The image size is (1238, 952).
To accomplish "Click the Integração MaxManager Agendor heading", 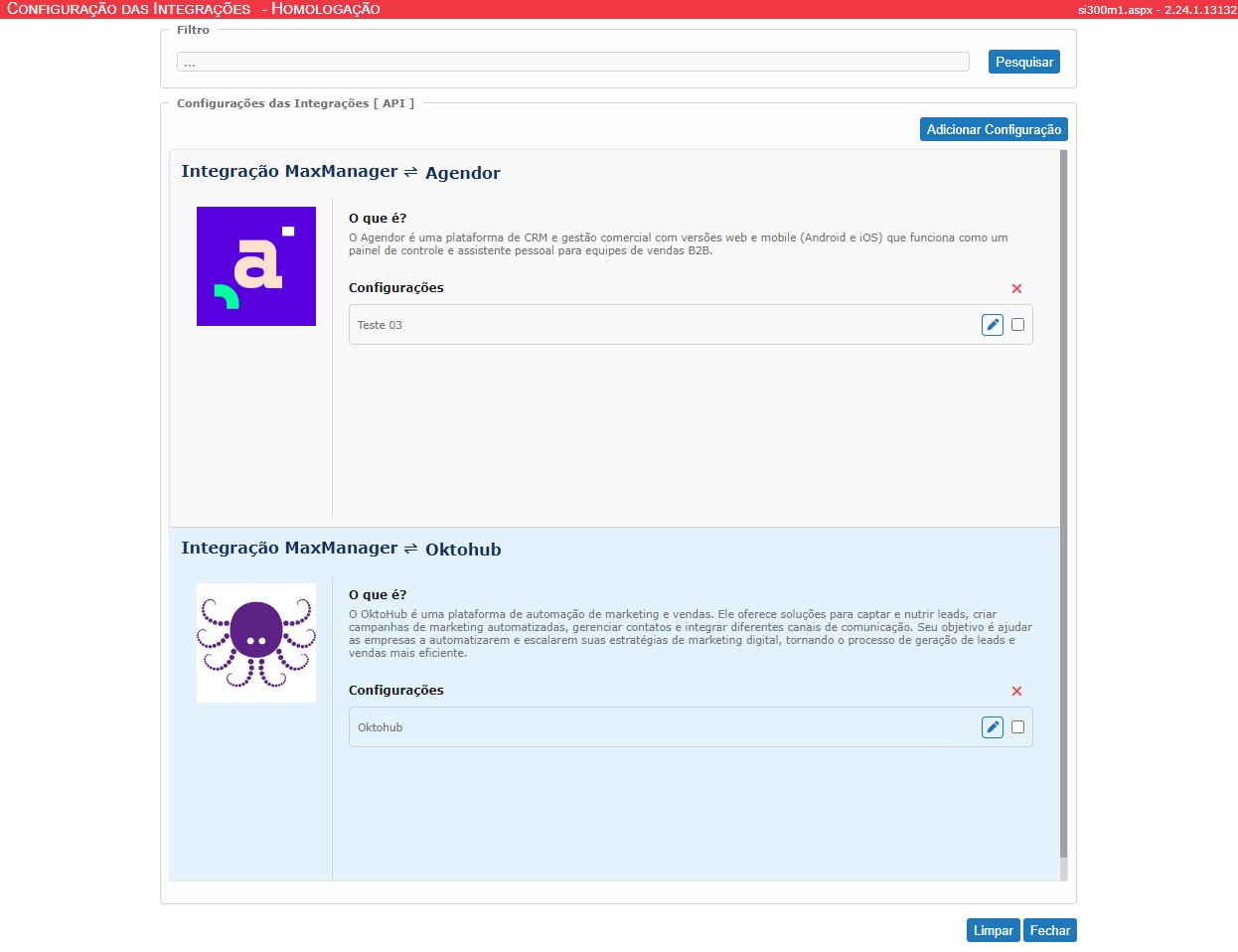I will [x=341, y=172].
